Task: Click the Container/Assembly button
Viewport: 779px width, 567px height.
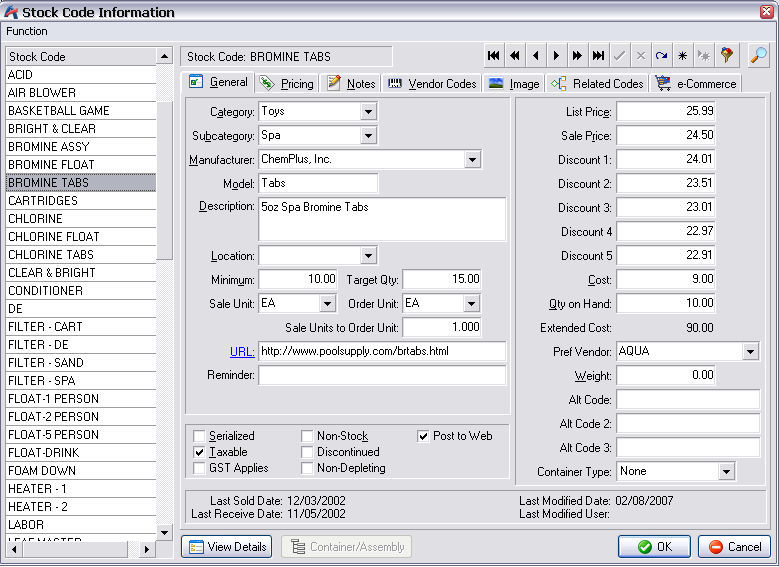Action: click(x=346, y=547)
